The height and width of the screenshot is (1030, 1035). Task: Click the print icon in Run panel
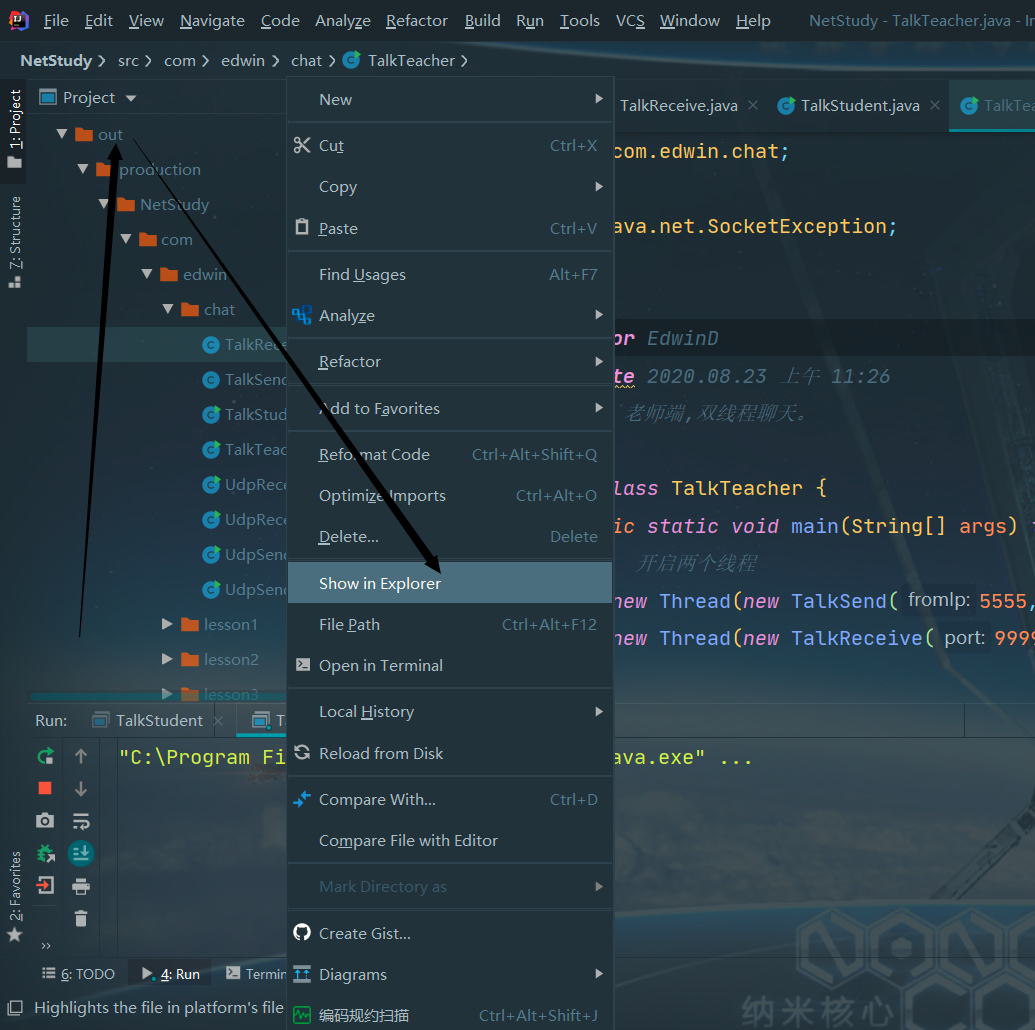(81, 886)
